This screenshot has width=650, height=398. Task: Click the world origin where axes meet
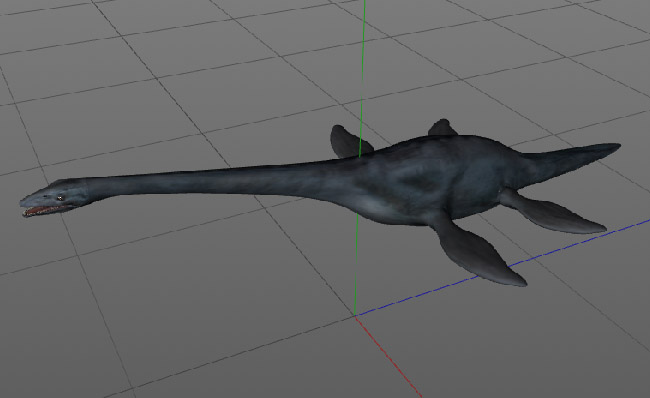[x=355, y=315]
